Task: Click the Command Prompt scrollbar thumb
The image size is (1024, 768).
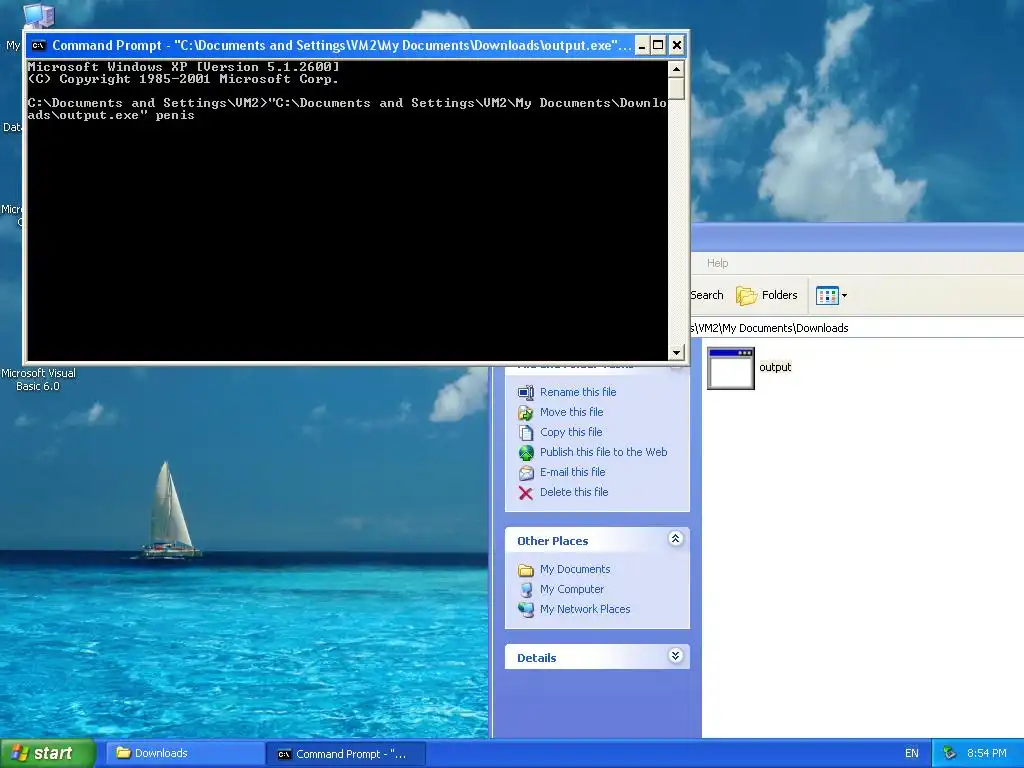Action: [676, 88]
